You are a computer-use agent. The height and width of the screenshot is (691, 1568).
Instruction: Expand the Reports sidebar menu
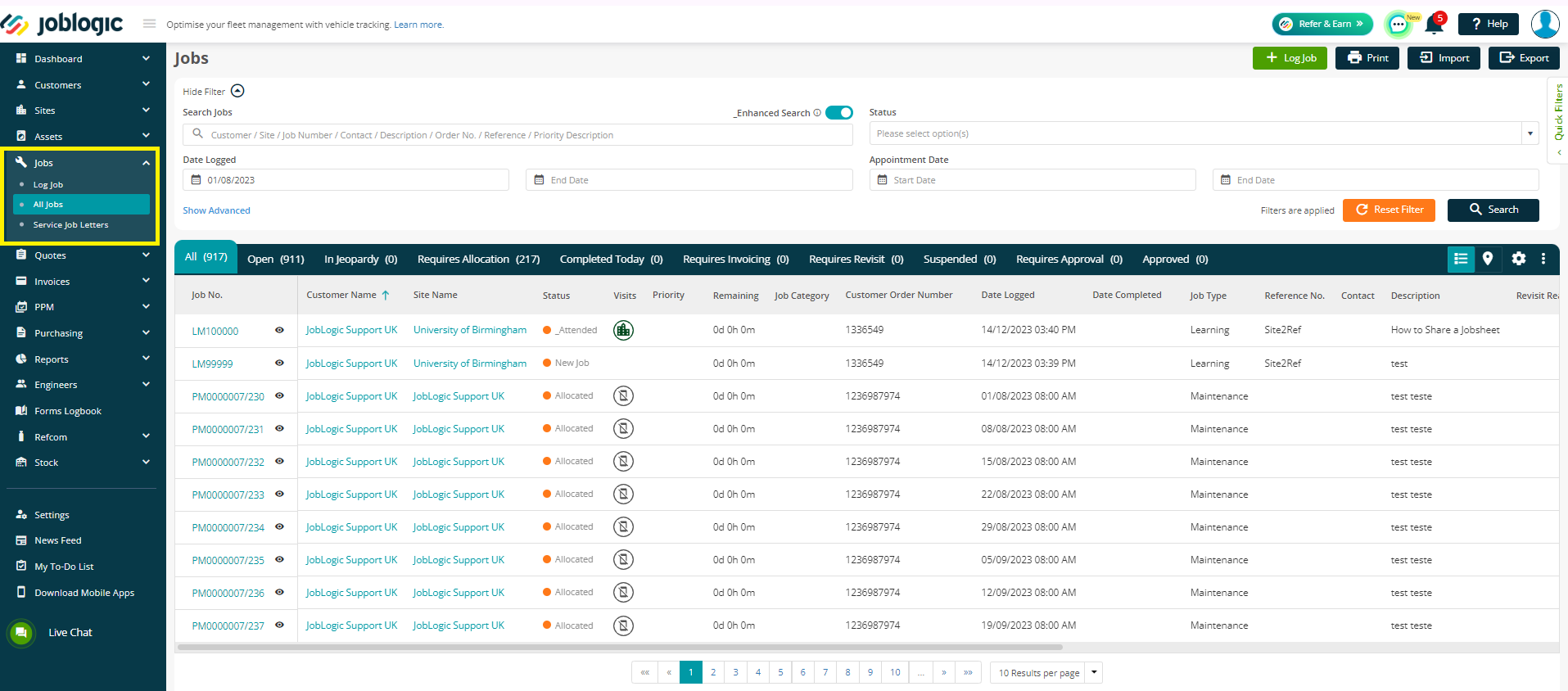(146, 359)
